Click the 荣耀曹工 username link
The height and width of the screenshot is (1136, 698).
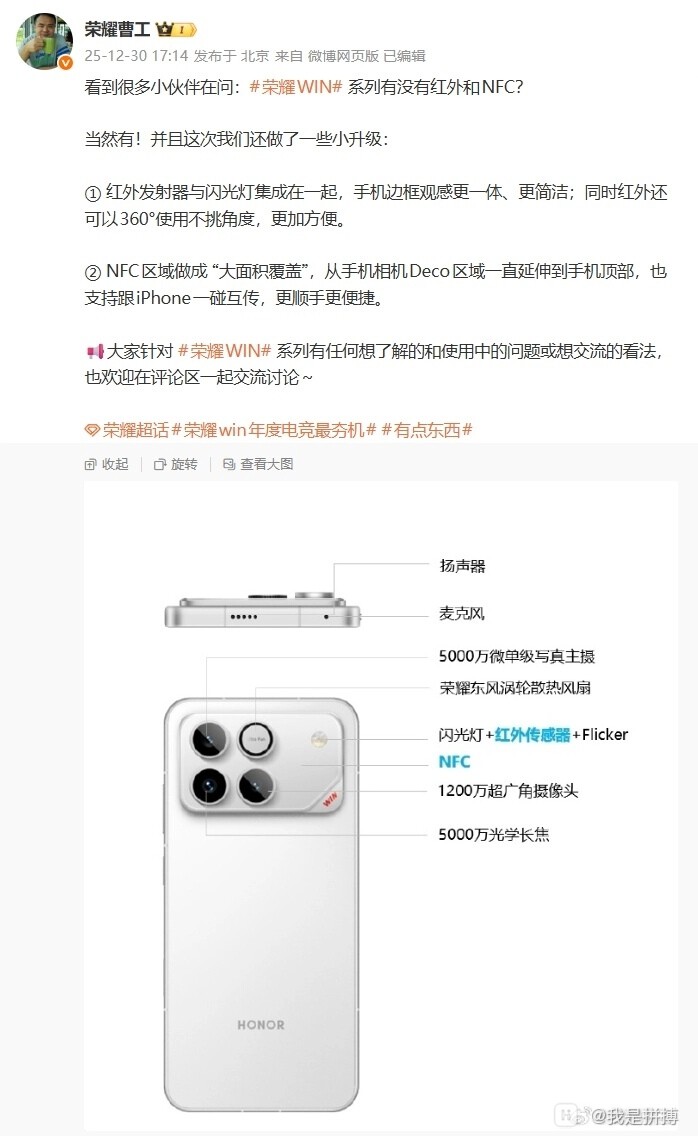pyautogui.click(x=117, y=29)
